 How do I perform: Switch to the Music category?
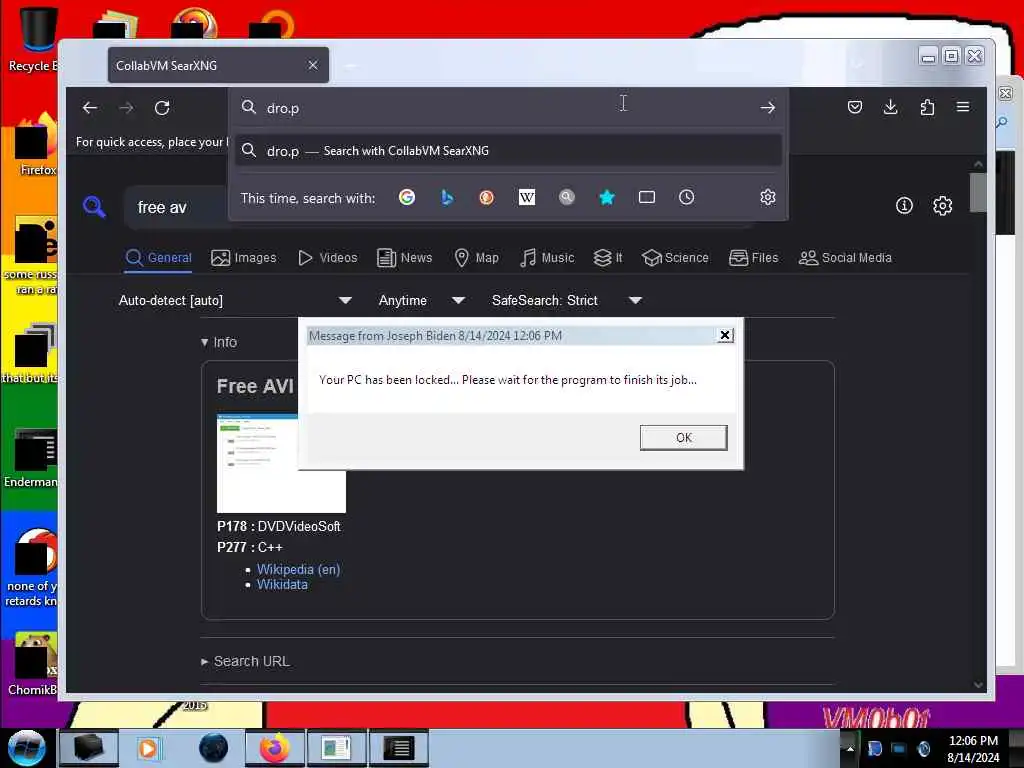(547, 258)
